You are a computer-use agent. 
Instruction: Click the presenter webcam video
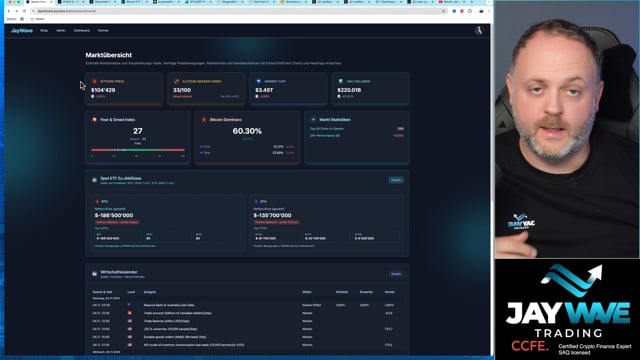pos(567,129)
